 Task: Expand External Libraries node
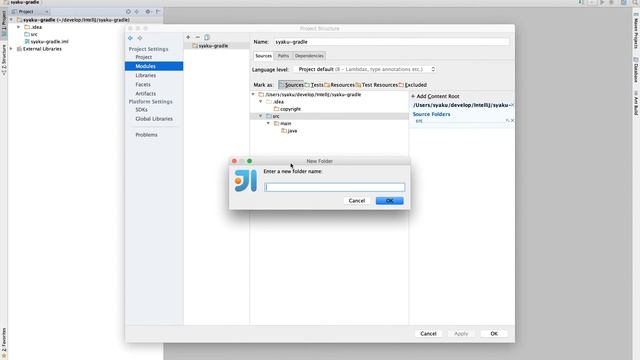[x=11, y=49]
